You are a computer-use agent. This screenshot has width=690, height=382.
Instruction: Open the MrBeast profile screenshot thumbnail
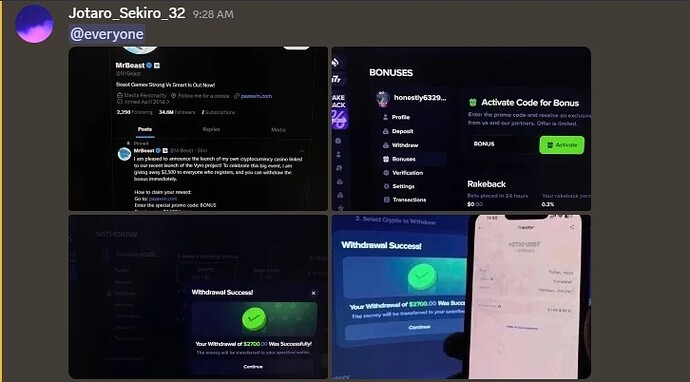pyautogui.click(x=198, y=129)
